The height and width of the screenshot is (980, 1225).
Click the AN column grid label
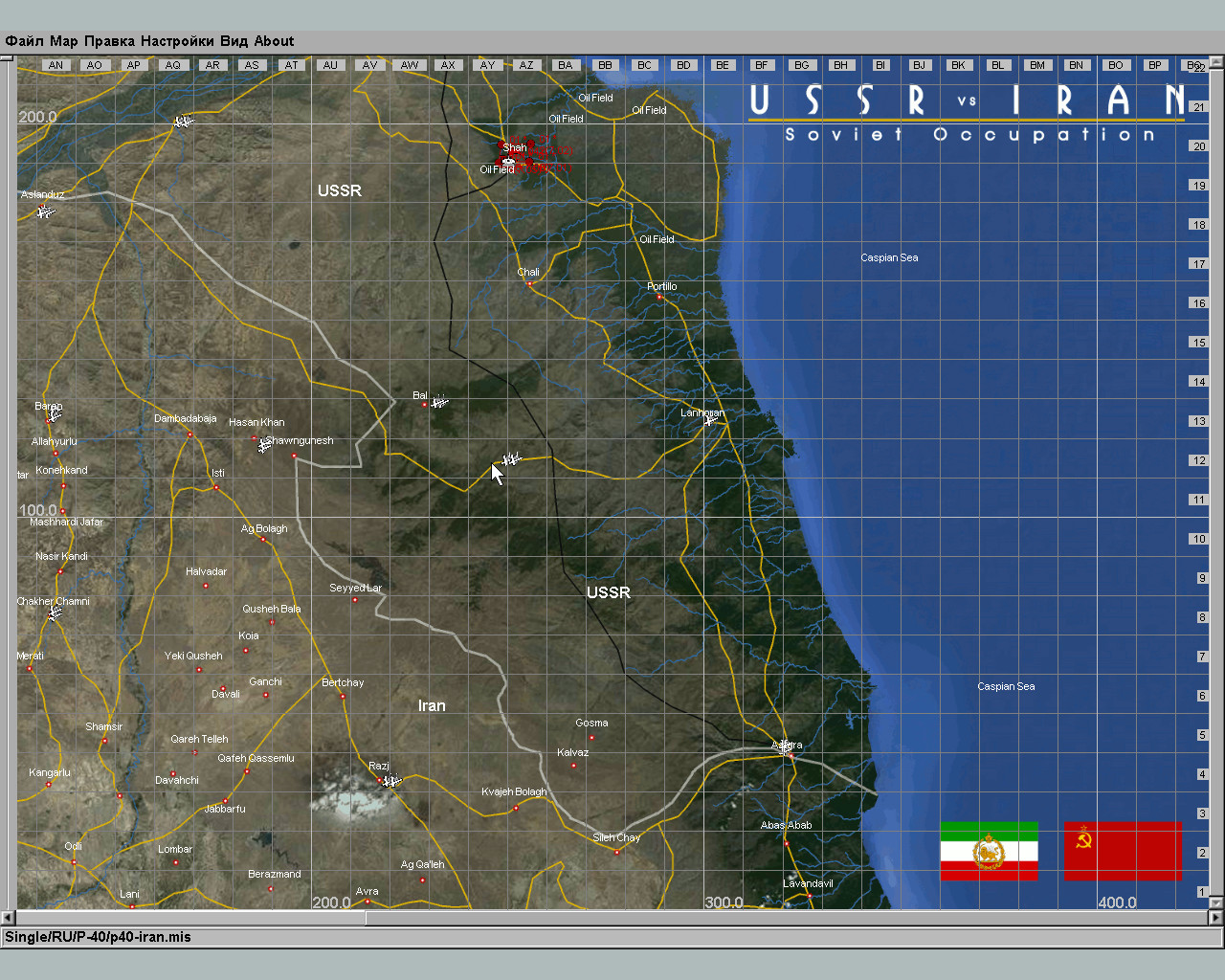point(56,65)
